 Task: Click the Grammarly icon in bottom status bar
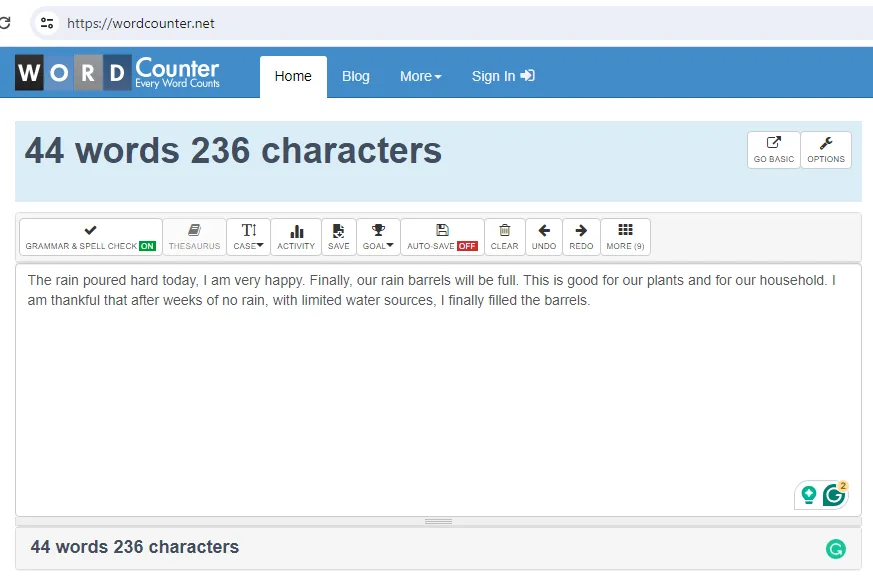pyautogui.click(x=836, y=549)
